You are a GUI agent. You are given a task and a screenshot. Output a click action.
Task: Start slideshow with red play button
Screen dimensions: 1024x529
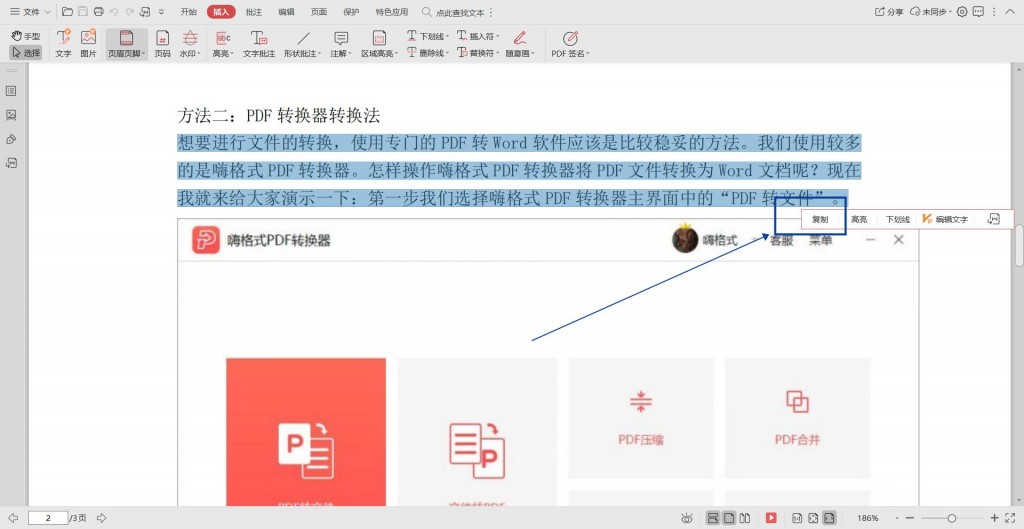pos(771,518)
